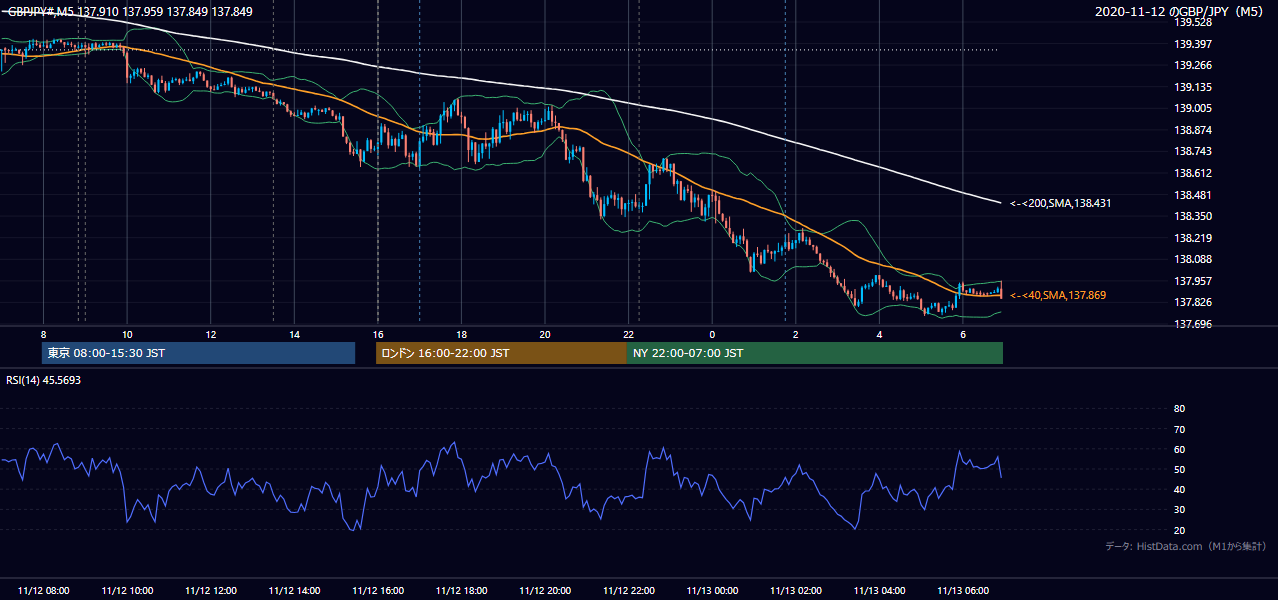Click date label 11/12 16:00
The image size is (1278, 600).
click(378, 591)
